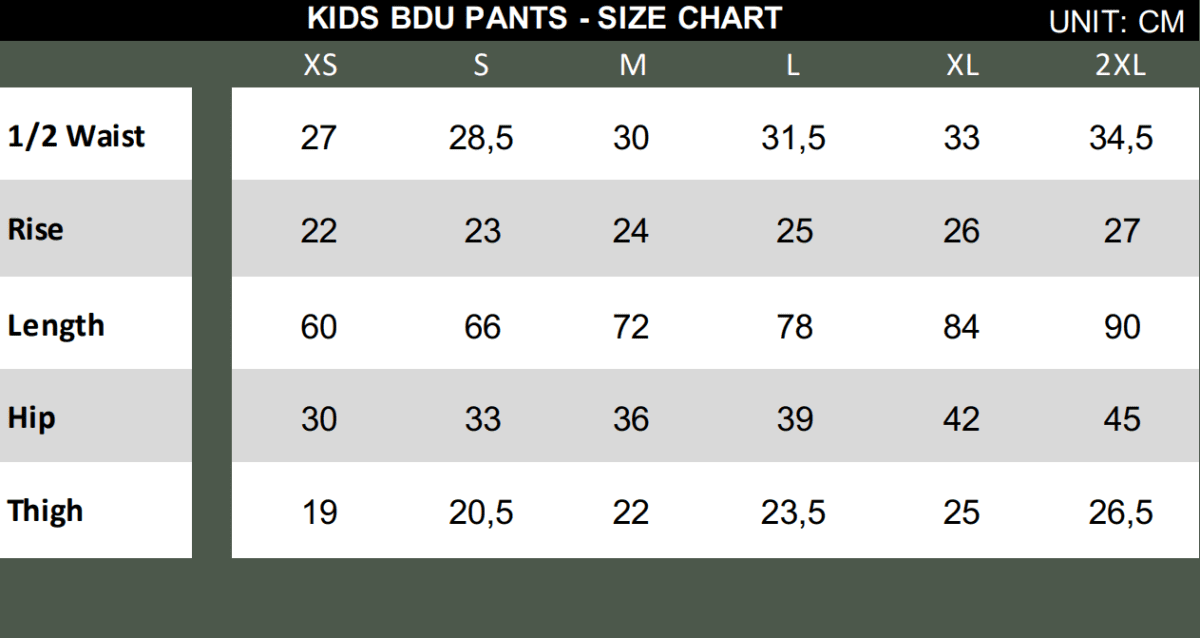1200x638 pixels.
Task: Select the length value 72 for size M
Action: click(x=631, y=327)
